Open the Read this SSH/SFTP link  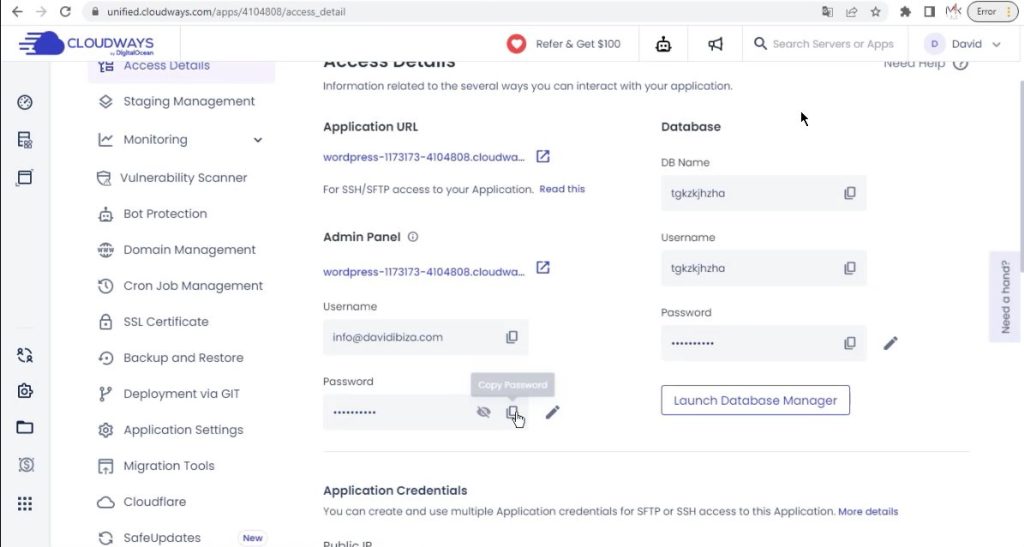(x=562, y=189)
